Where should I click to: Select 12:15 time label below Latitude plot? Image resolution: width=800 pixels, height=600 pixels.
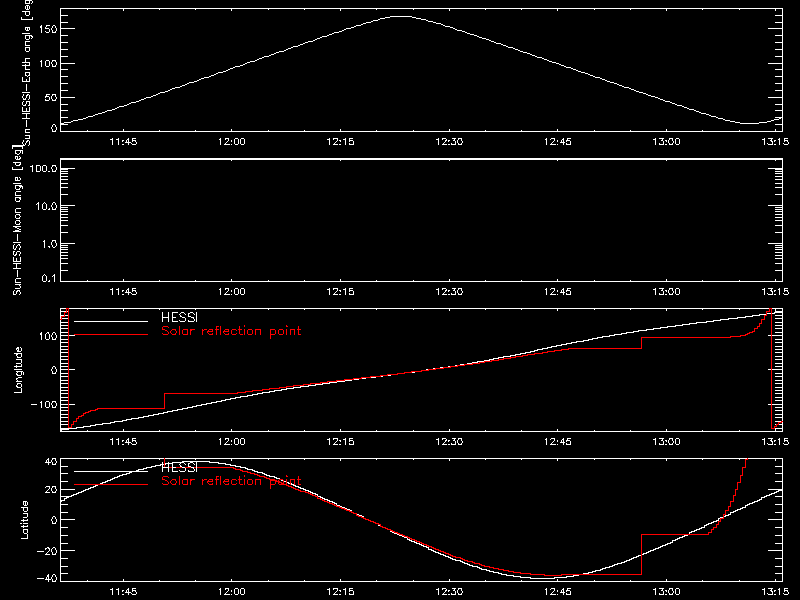coord(340,592)
